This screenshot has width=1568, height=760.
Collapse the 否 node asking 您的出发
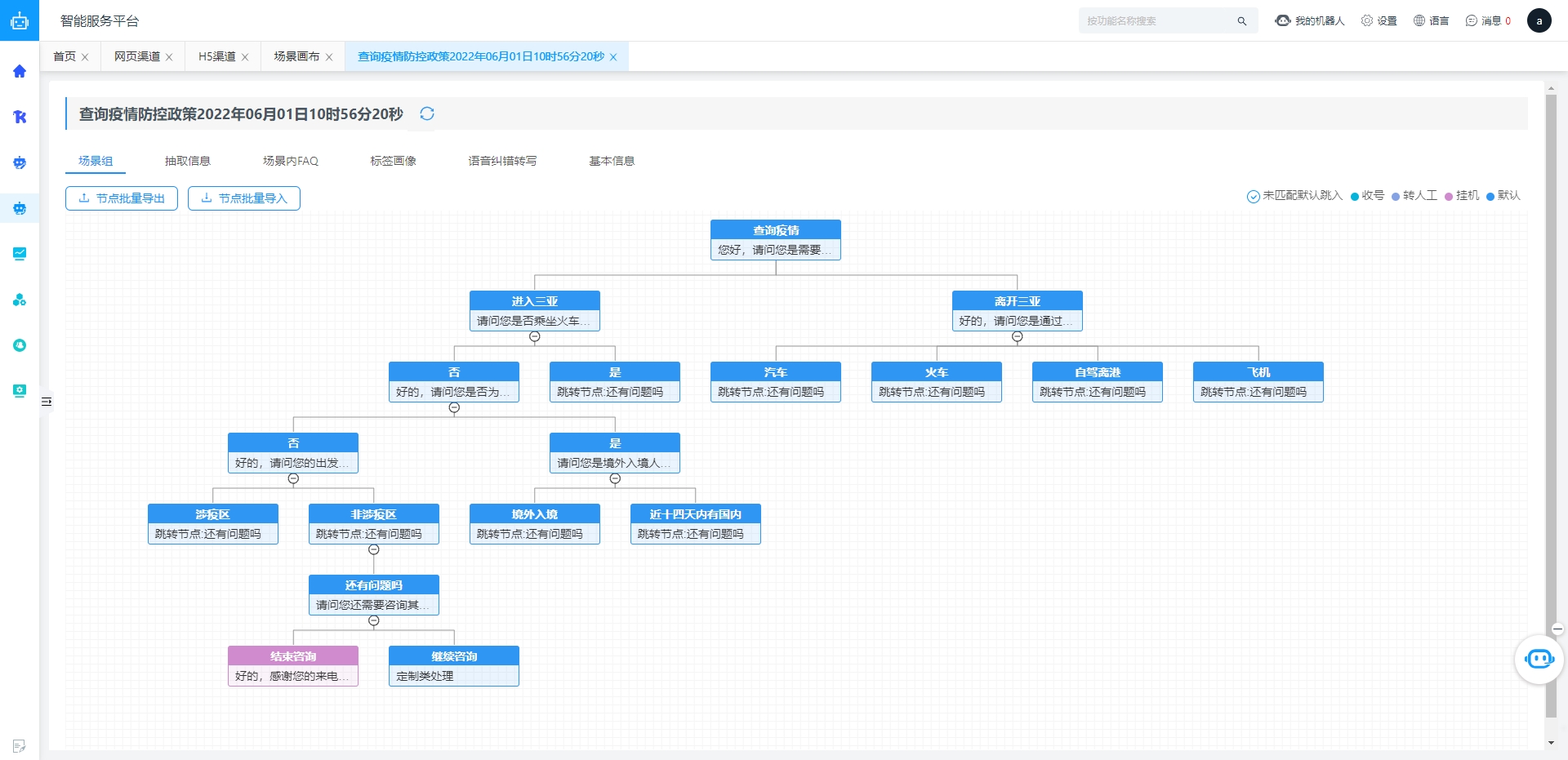[x=293, y=478]
